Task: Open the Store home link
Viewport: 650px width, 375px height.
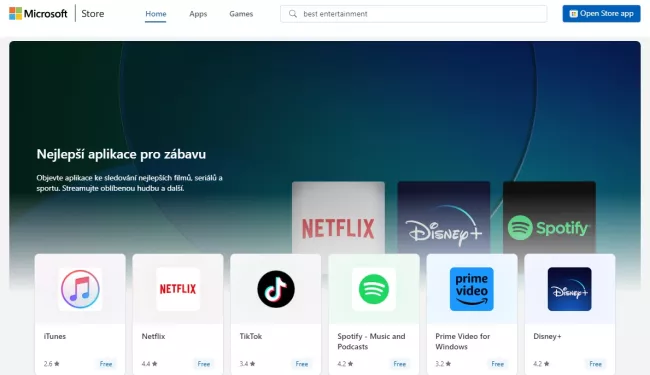Action: tap(92, 14)
